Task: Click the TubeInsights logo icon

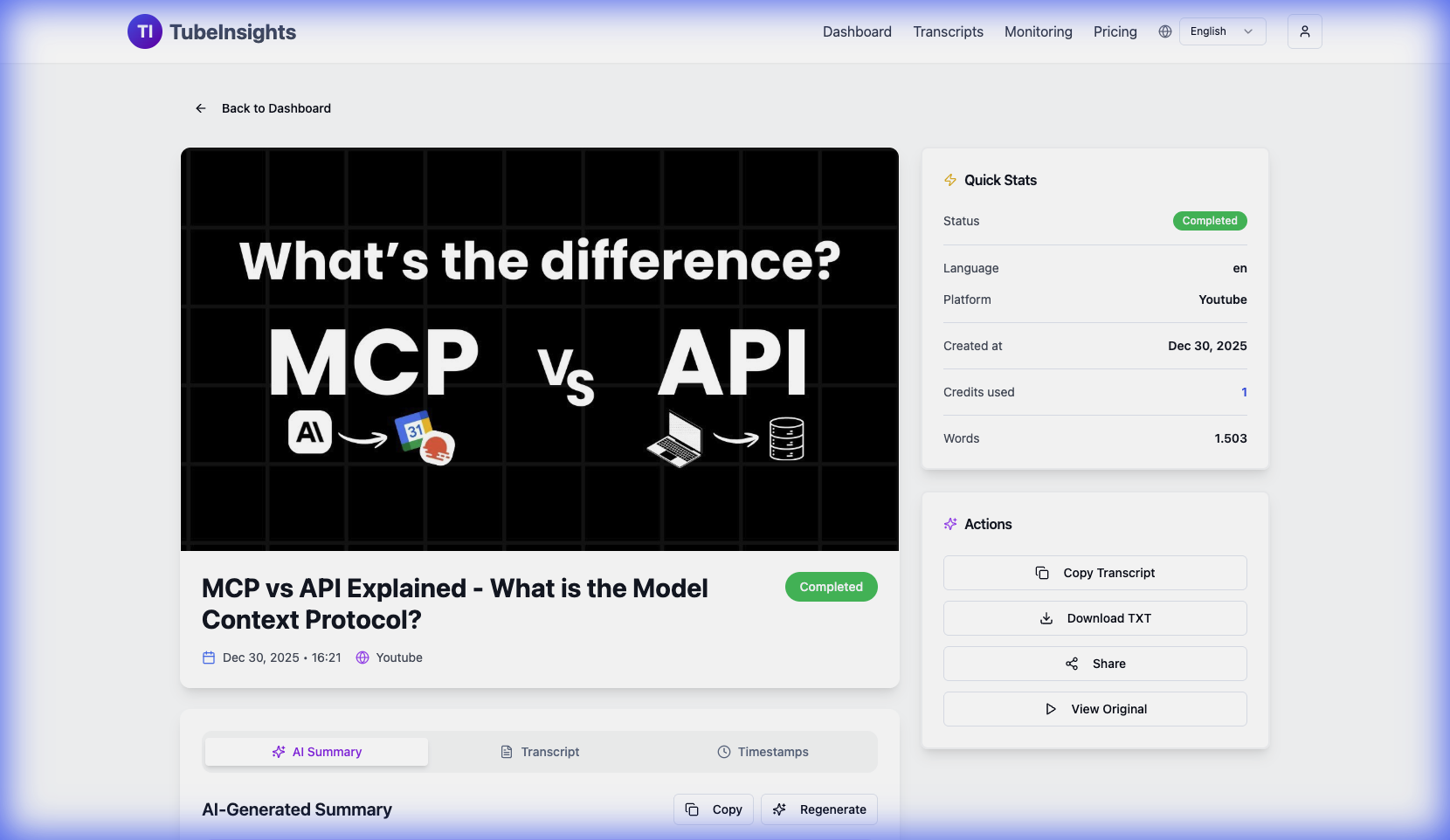Action: pos(144,31)
